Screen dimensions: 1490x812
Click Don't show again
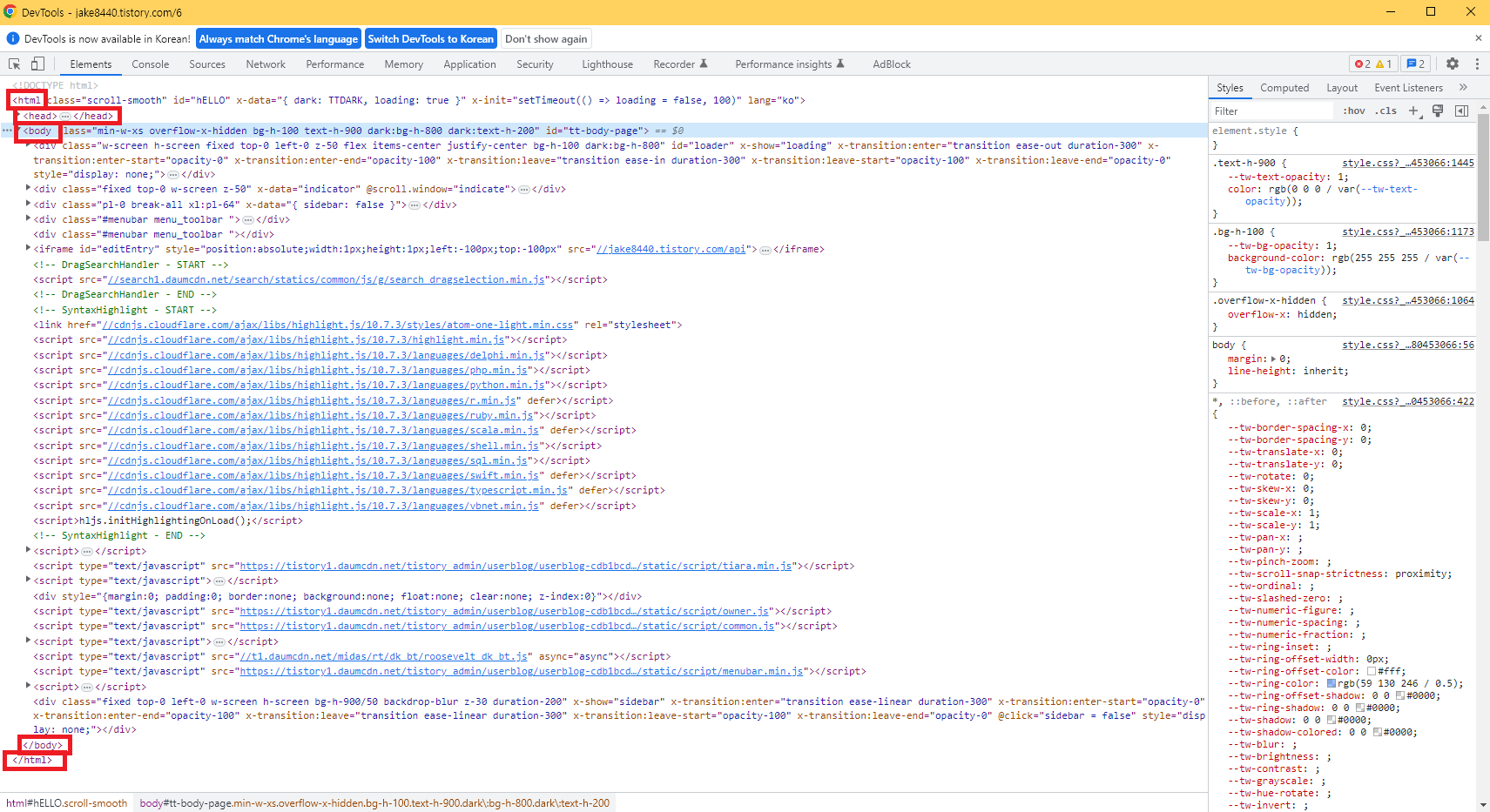click(x=546, y=39)
